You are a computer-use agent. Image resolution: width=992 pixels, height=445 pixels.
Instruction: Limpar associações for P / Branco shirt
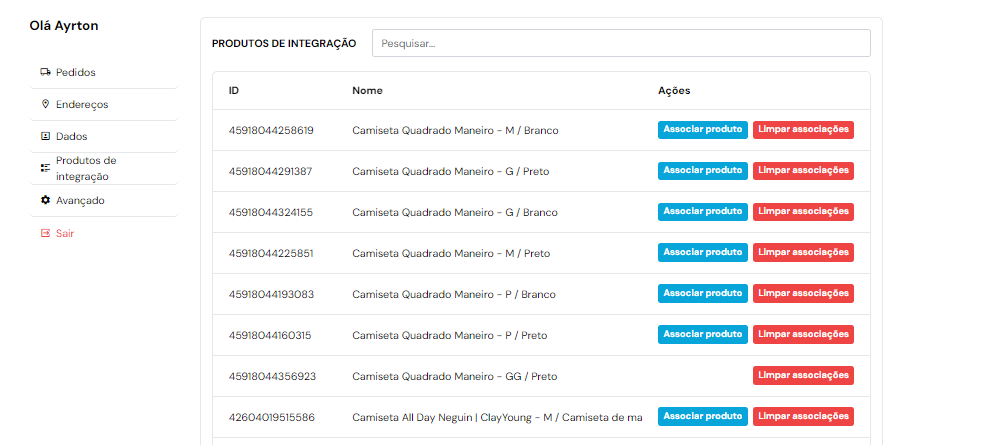point(803,294)
